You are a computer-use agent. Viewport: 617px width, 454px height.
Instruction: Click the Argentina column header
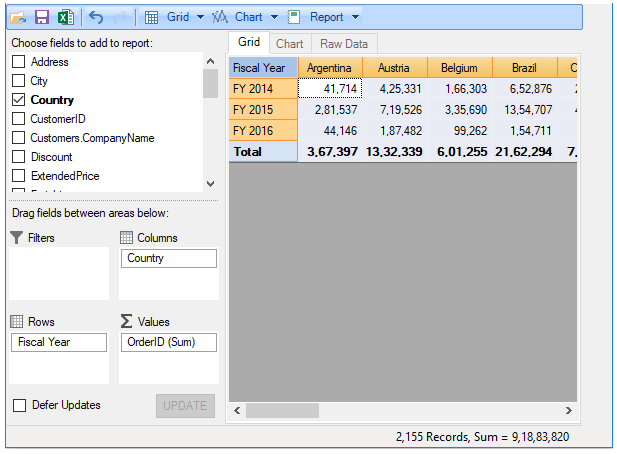pyautogui.click(x=330, y=68)
